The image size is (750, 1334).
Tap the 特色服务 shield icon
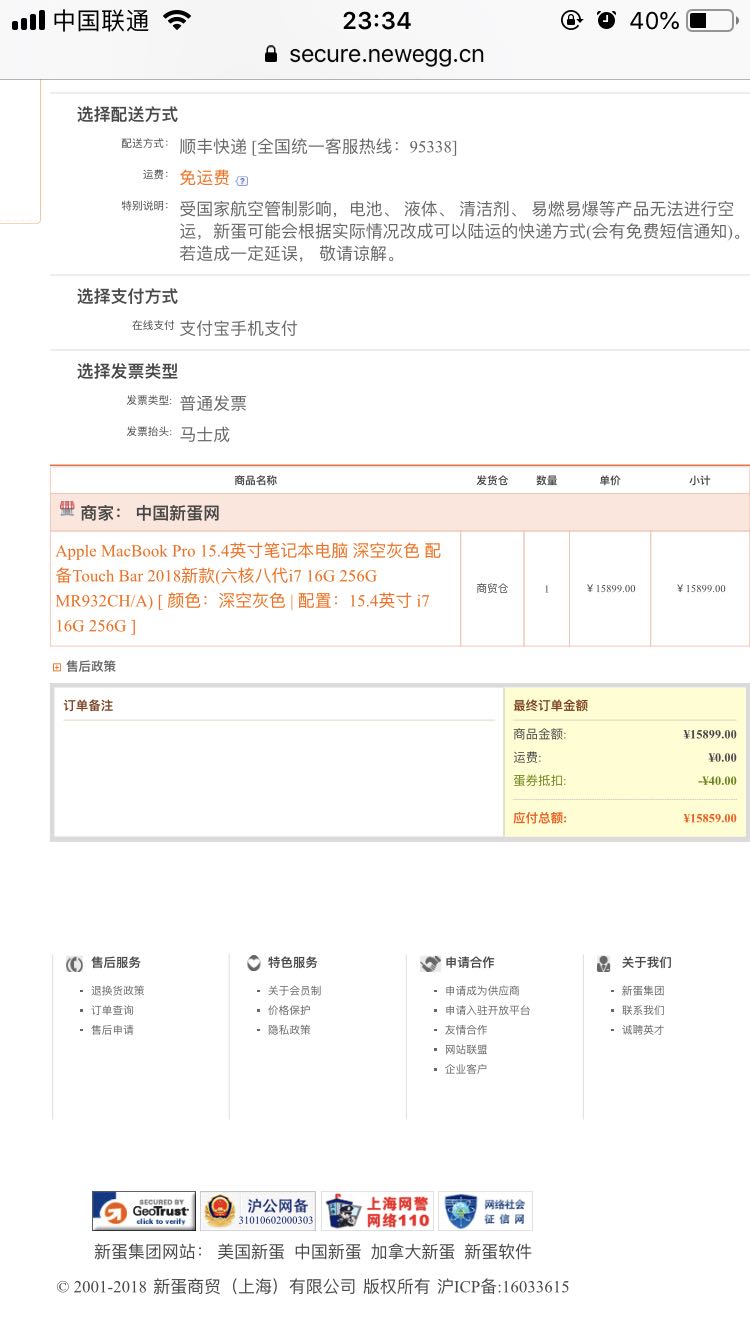[x=254, y=963]
